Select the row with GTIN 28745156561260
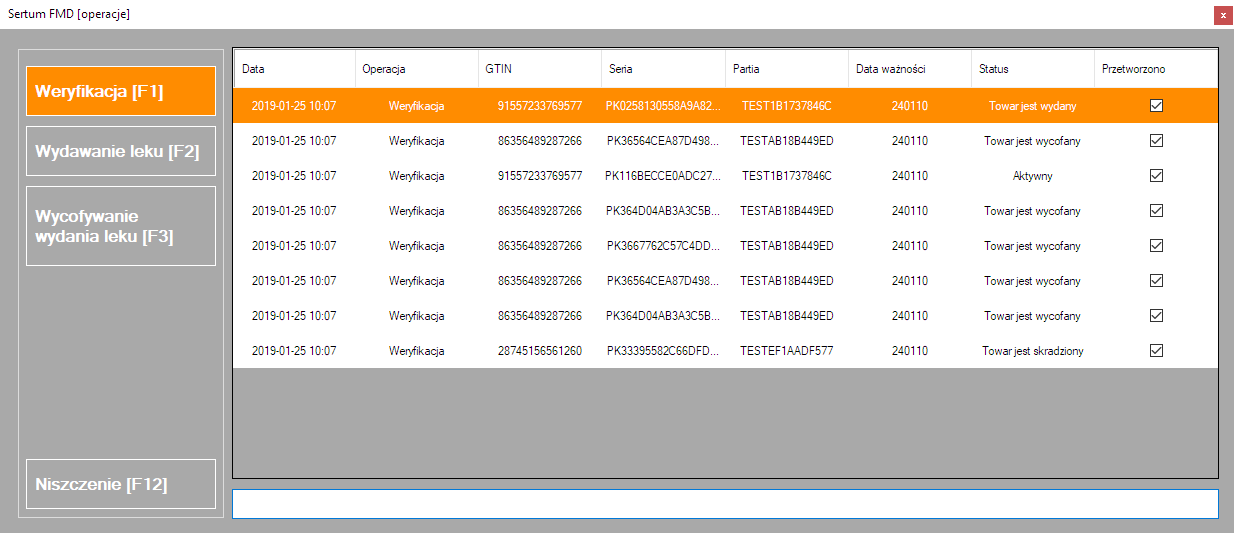The image size is (1234, 533). click(539, 351)
